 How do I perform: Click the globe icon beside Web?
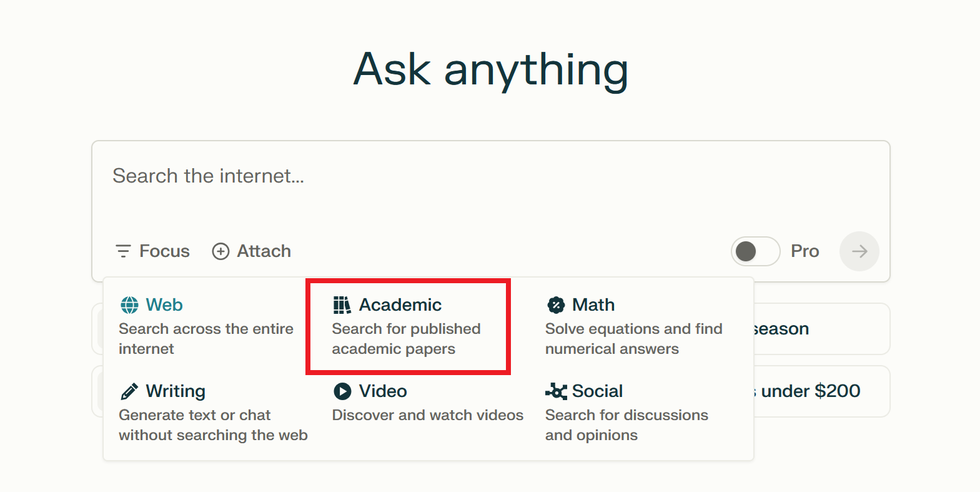point(129,305)
